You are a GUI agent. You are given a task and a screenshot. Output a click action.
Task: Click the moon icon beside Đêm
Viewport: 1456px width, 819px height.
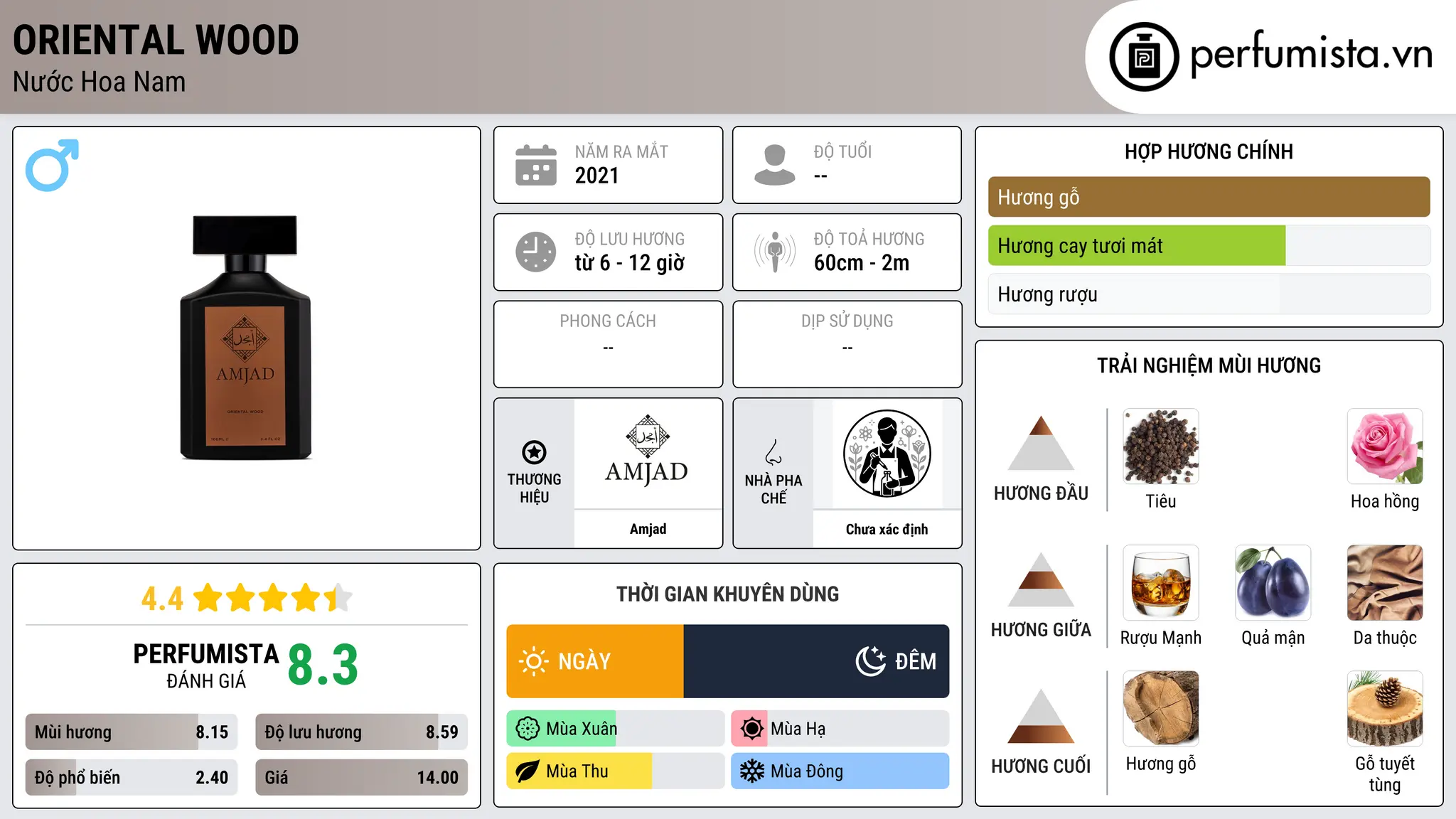click(870, 661)
